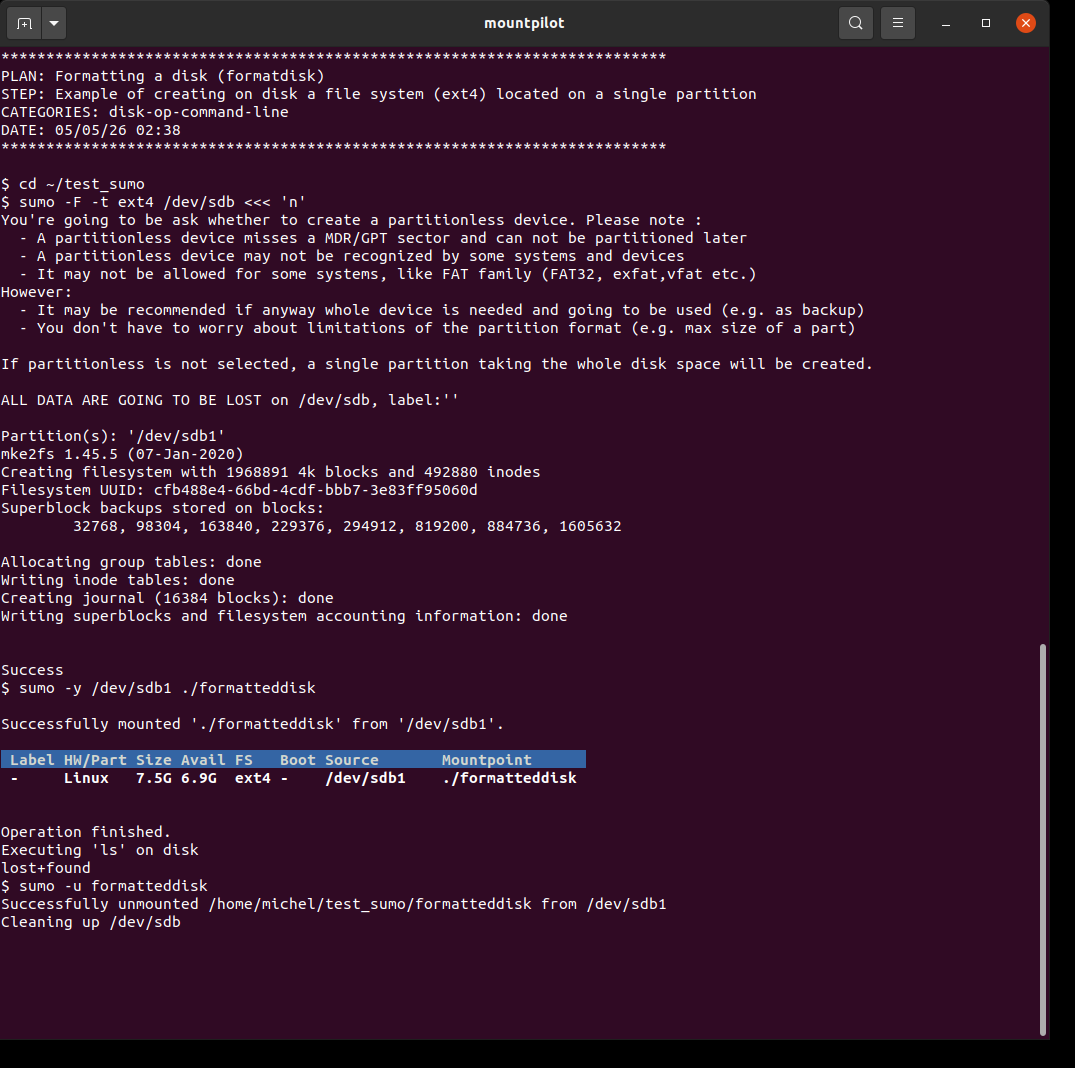Viewport: 1075px width, 1068px height.
Task: Expand the new tab dropdown arrow
Action: click(x=54, y=23)
